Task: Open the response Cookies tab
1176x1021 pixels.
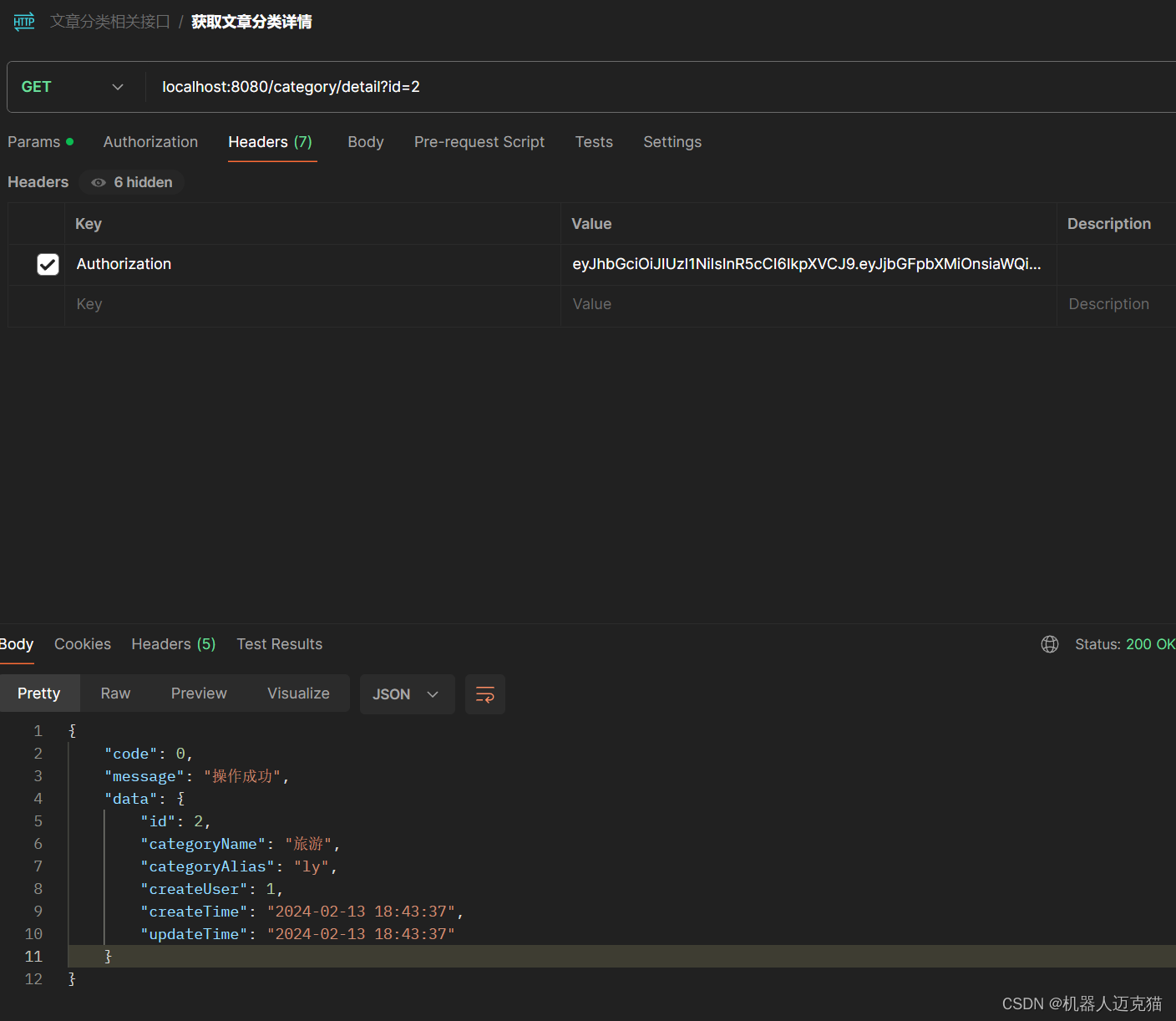Action: [83, 644]
